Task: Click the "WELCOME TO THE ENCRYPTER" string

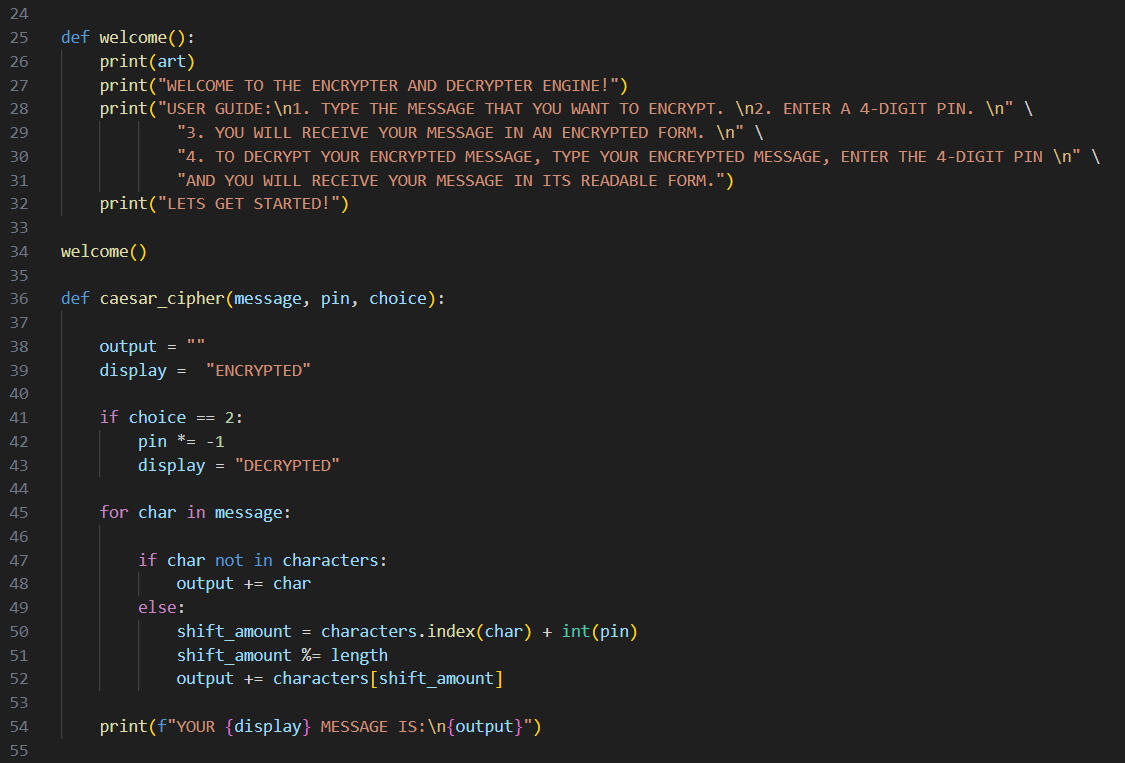Action: point(393,85)
